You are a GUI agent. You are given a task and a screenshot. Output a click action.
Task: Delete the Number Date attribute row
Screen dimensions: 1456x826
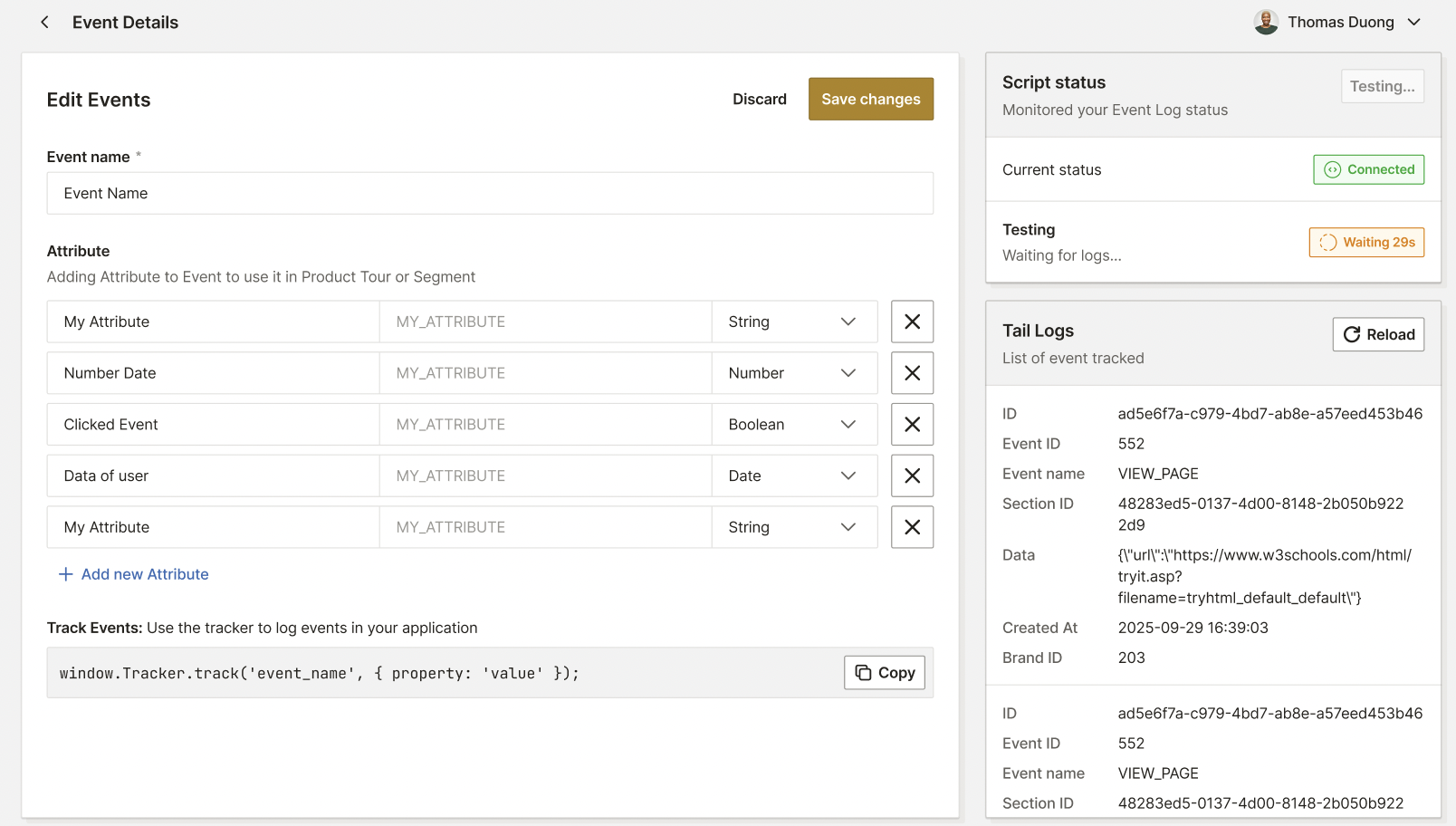912,372
